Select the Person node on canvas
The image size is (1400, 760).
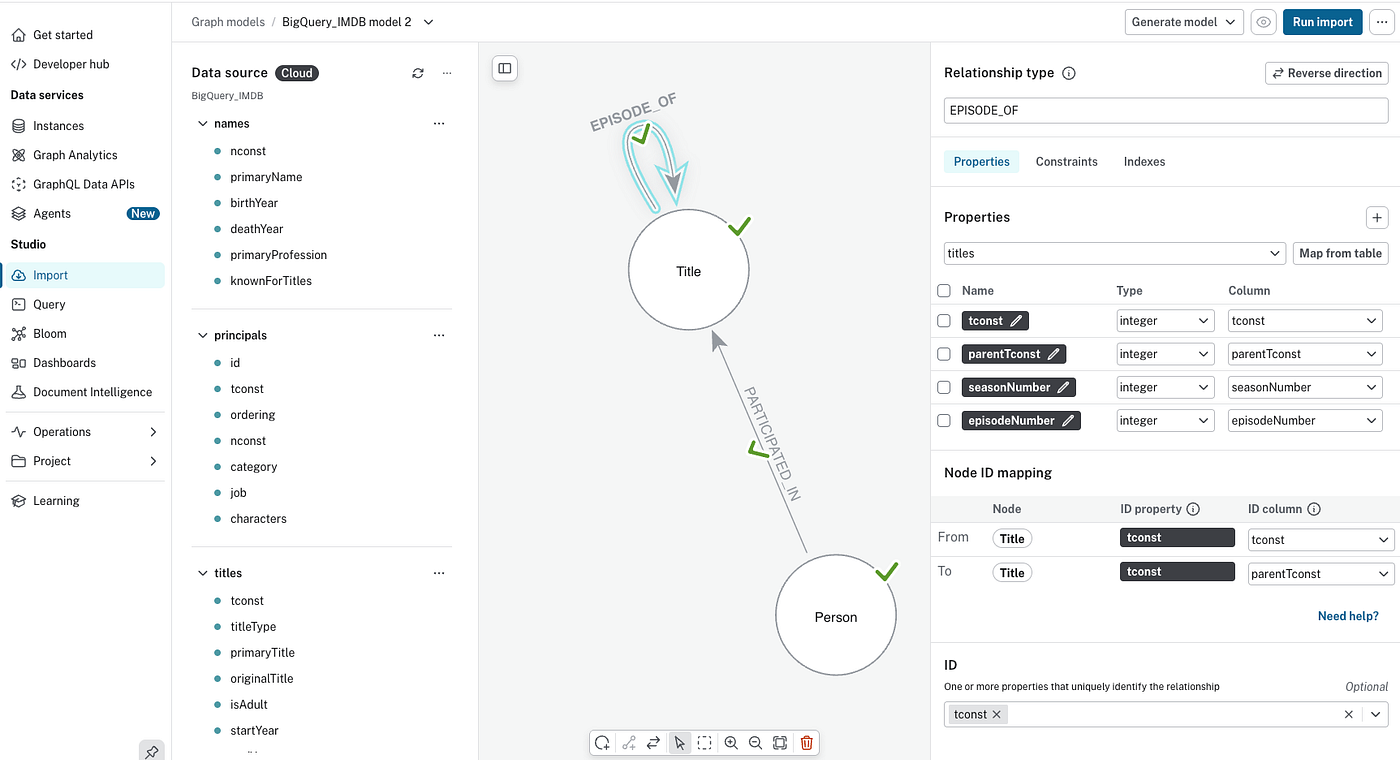point(836,617)
